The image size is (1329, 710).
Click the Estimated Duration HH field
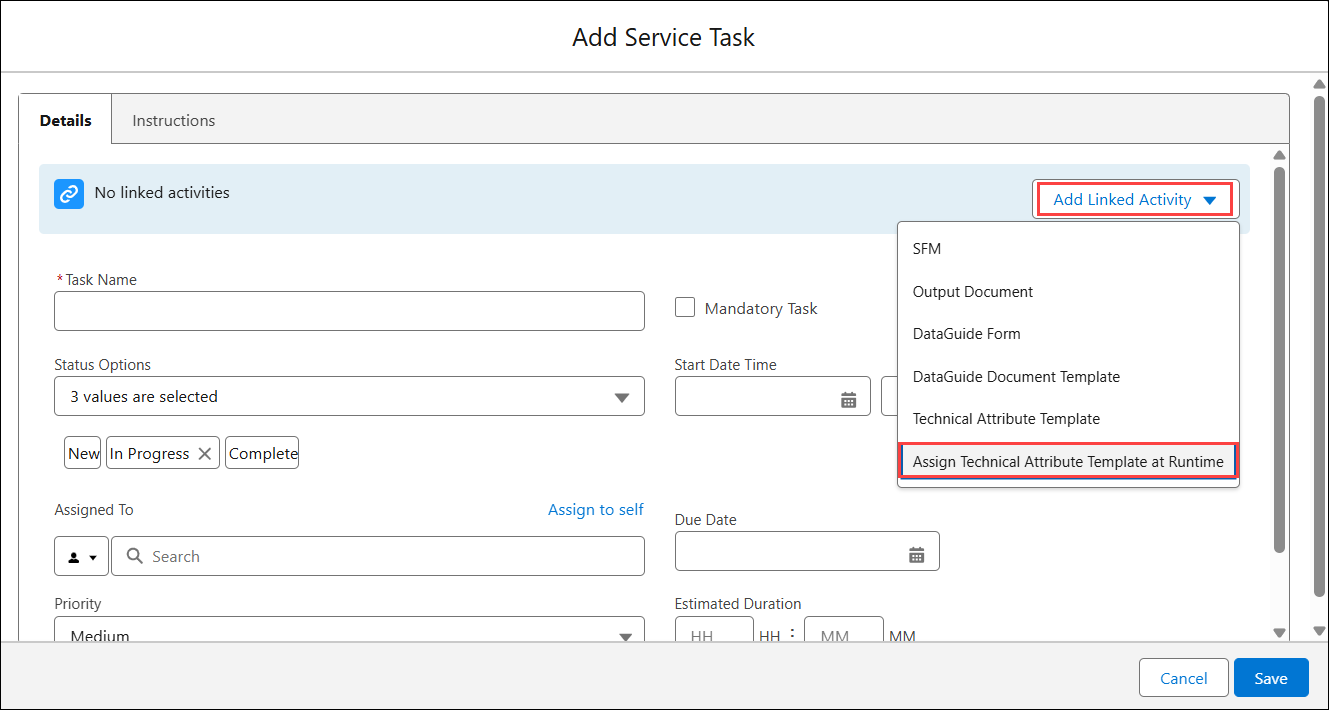[x=714, y=631]
